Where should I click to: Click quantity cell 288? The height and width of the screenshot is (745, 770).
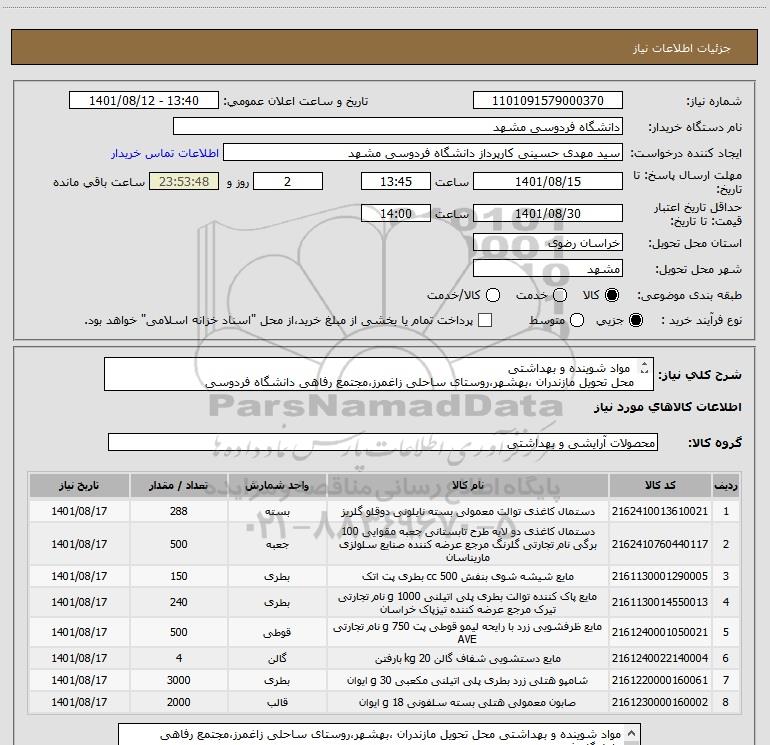pos(179,511)
